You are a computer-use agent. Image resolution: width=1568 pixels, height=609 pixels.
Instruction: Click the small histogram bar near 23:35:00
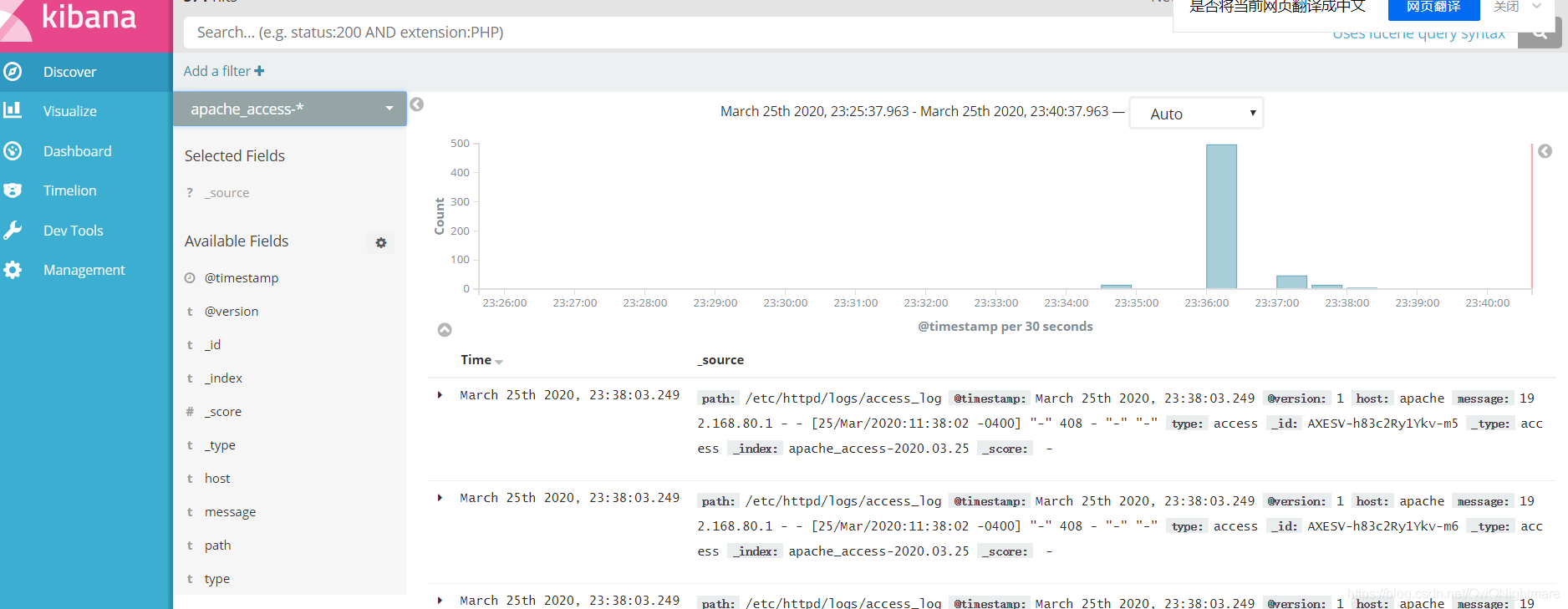pos(1116,287)
